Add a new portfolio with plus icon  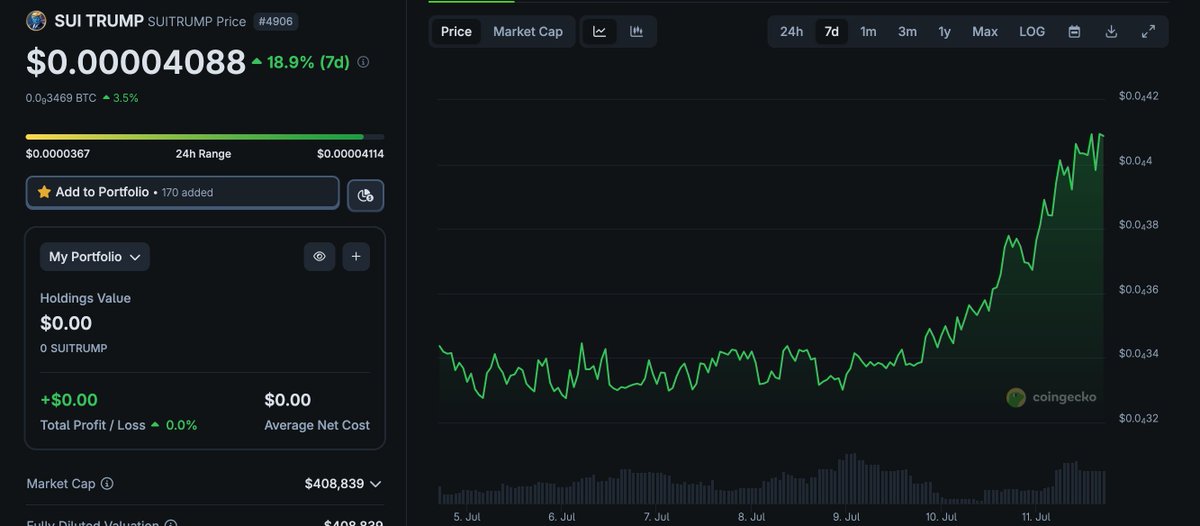click(x=356, y=256)
